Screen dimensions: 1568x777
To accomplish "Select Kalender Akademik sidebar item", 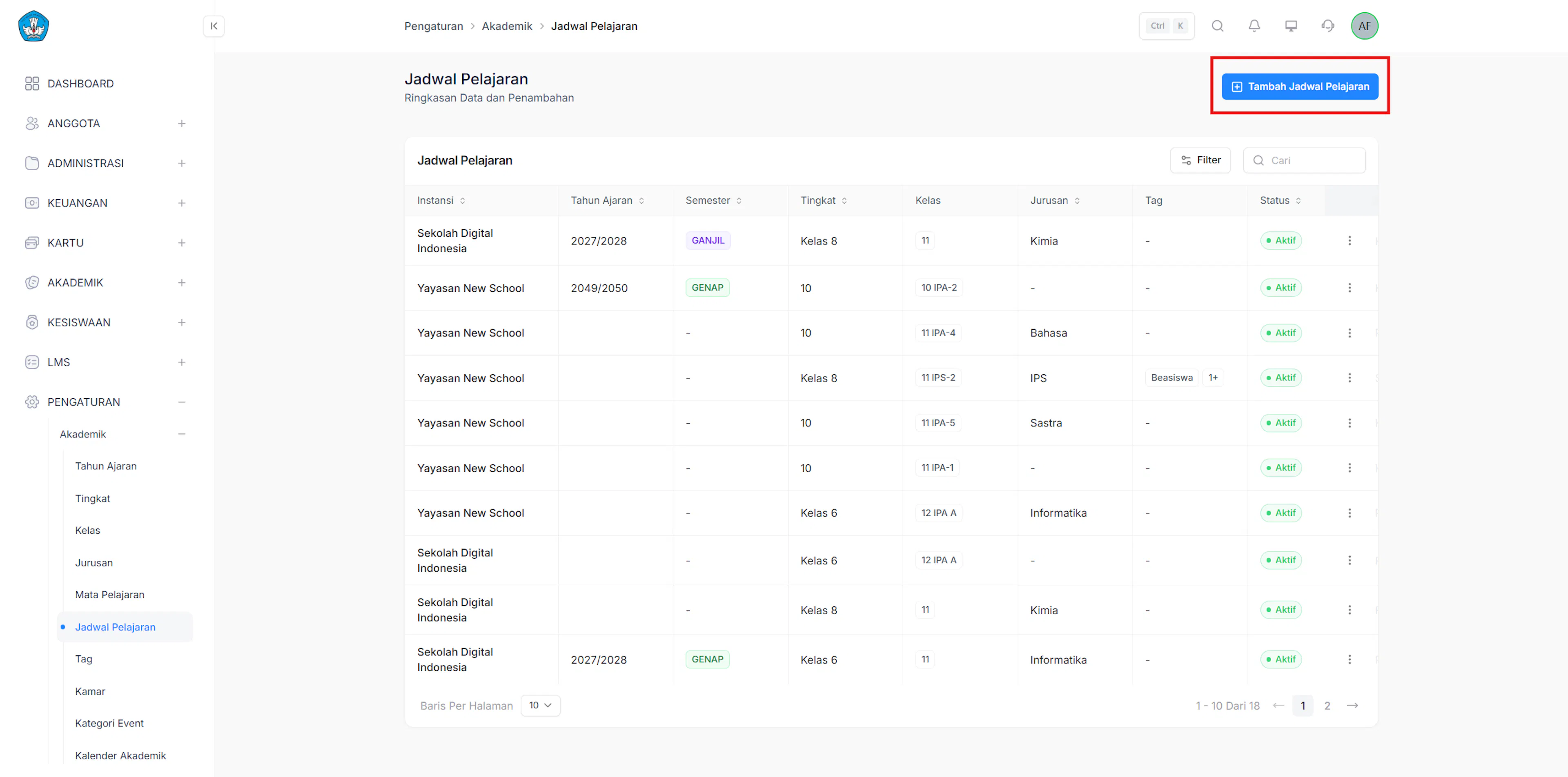I will click(120, 756).
